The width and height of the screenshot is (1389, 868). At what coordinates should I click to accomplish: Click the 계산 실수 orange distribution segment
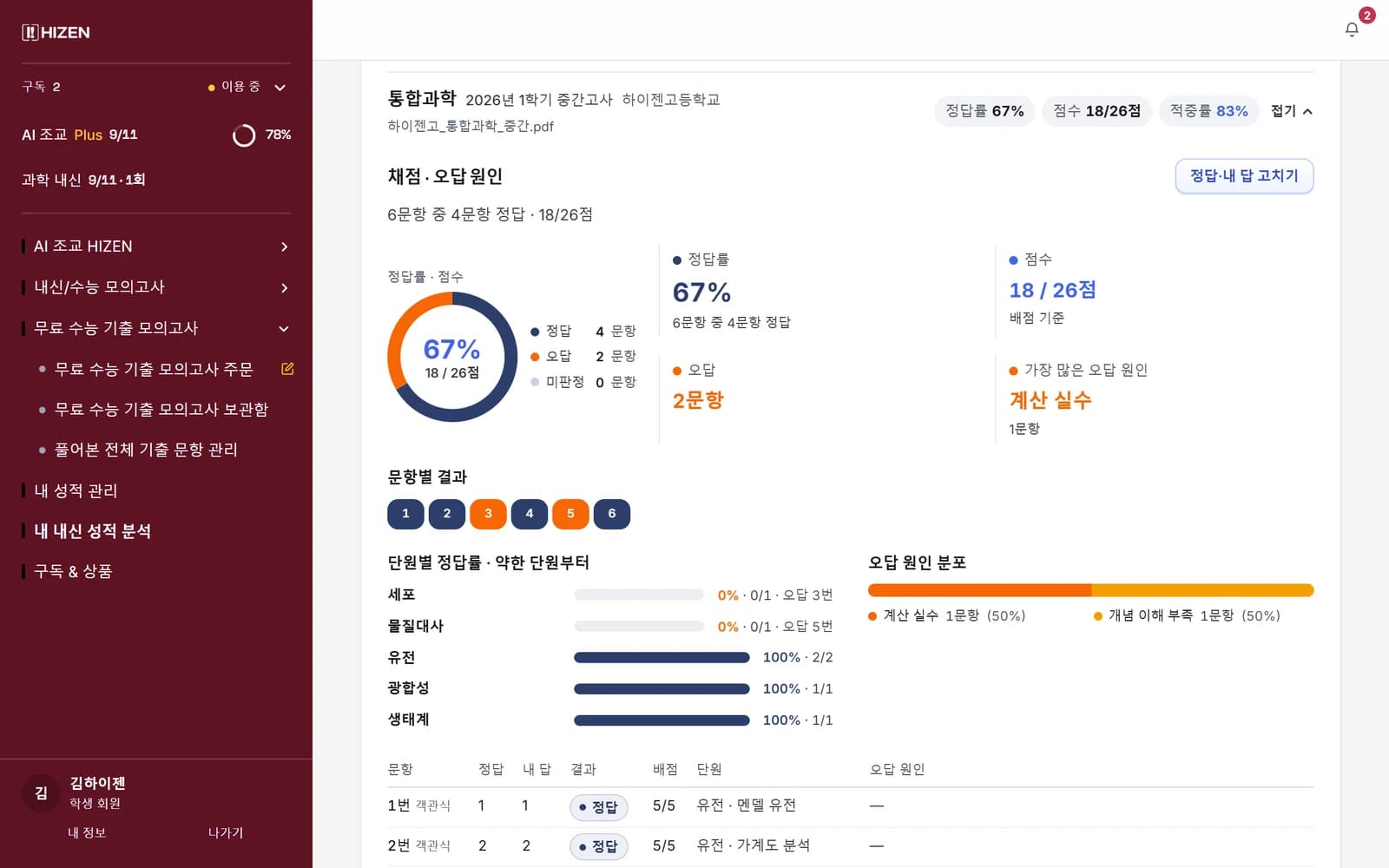[x=979, y=590]
